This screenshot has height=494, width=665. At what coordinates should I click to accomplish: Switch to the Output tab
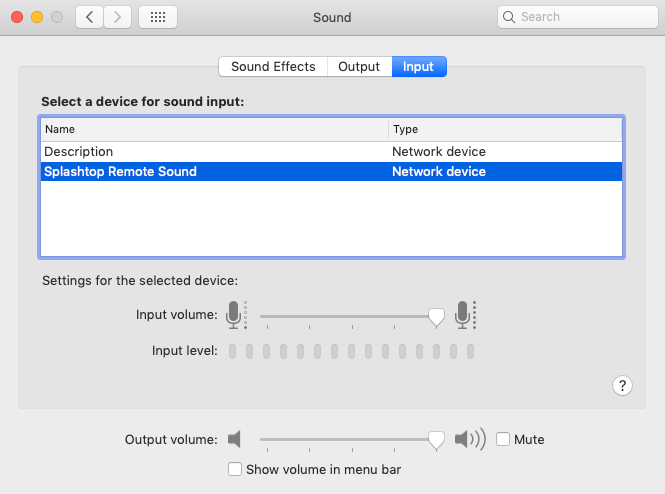(359, 67)
